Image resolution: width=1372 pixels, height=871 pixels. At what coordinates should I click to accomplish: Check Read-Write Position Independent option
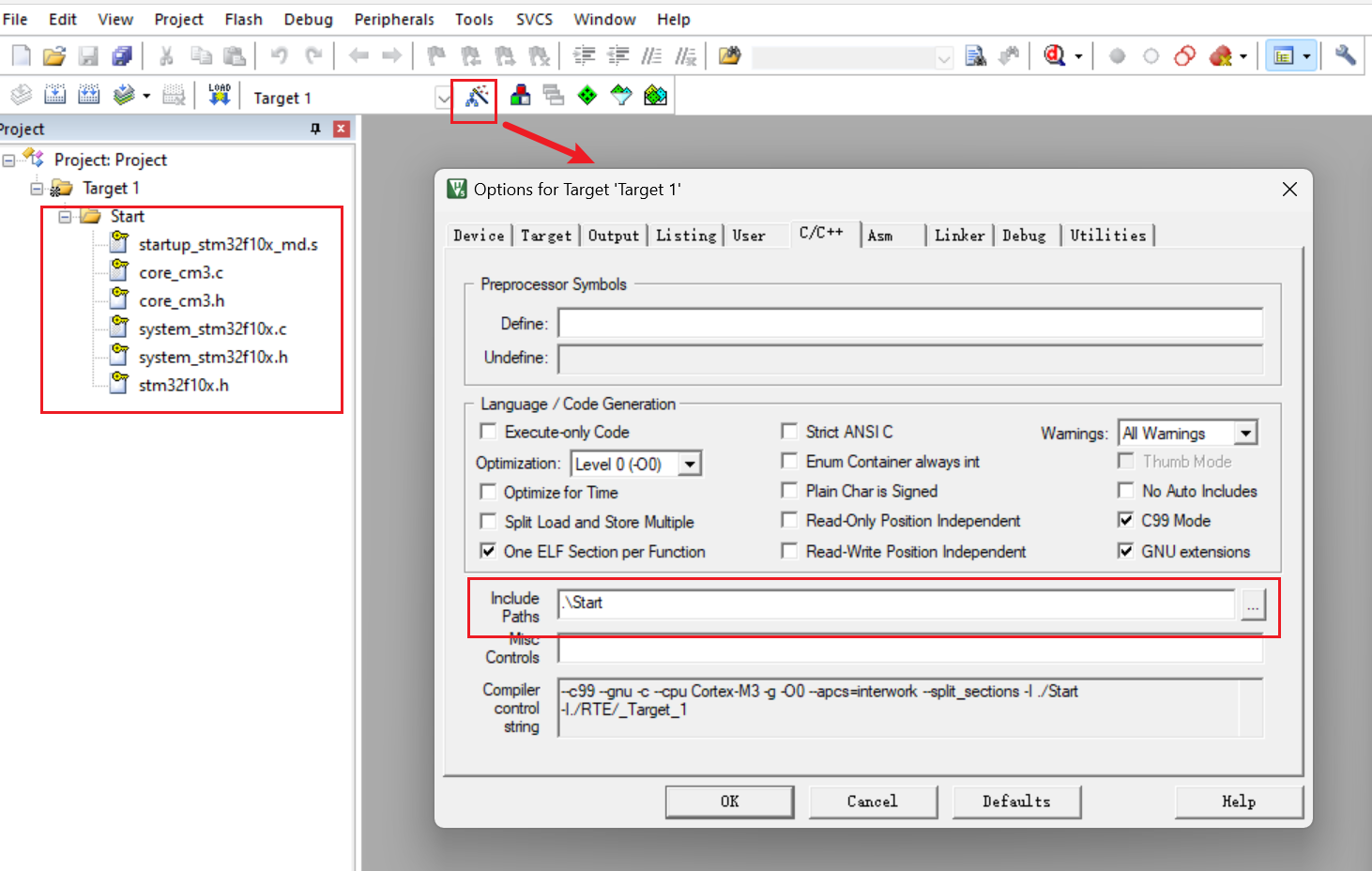coord(789,551)
